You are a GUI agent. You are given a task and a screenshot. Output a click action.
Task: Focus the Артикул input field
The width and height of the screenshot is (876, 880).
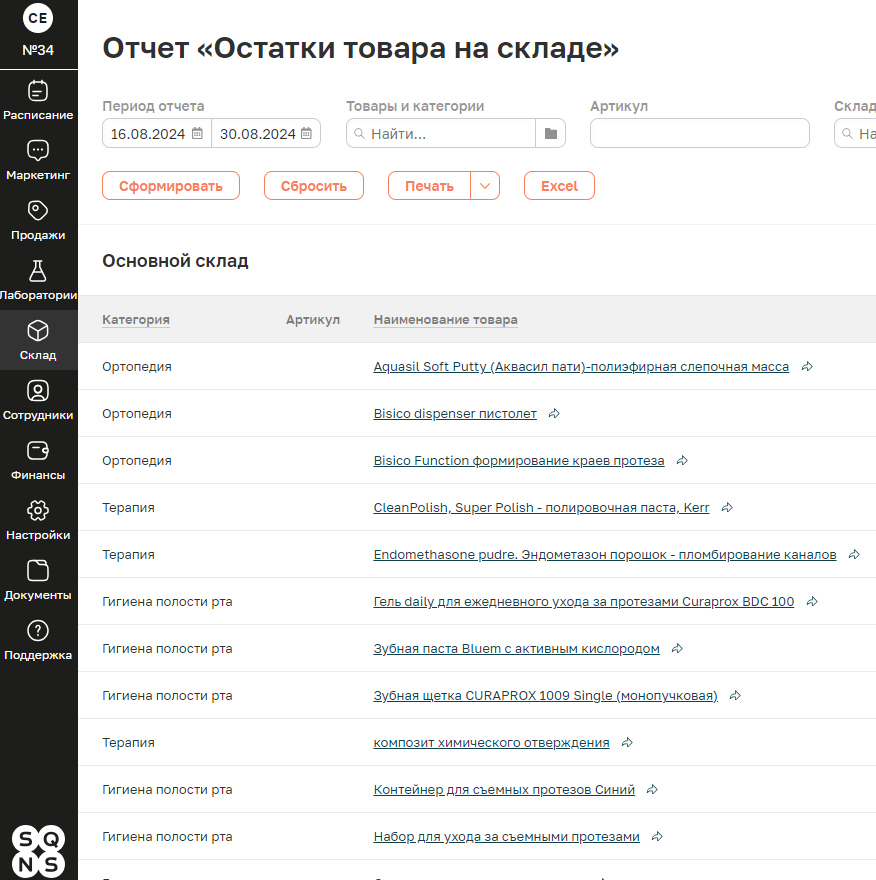[x=700, y=133]
